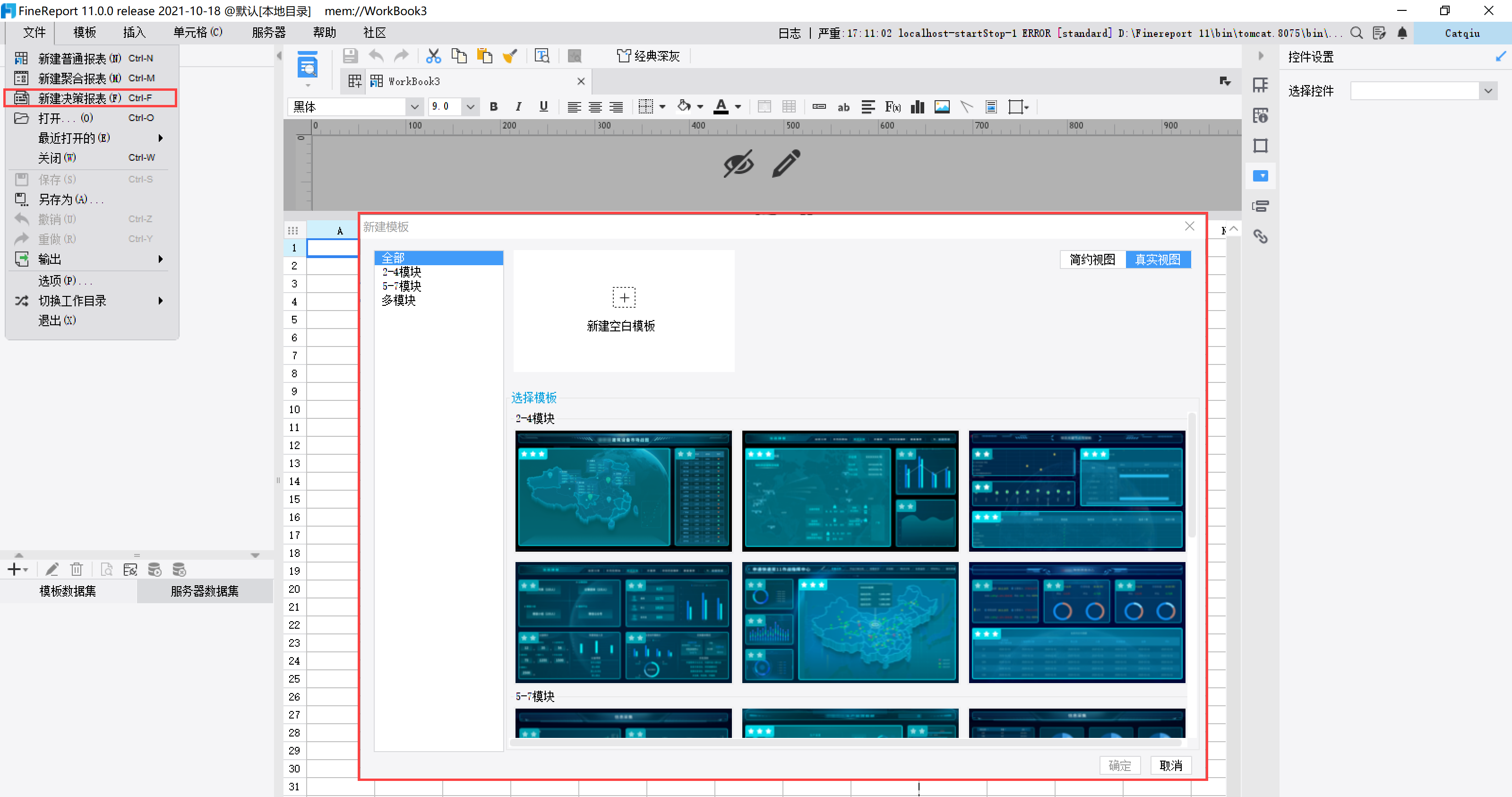Click the hyperlink icon in right sidebar
The image size is (1512, 797).
coord(1260,237)
